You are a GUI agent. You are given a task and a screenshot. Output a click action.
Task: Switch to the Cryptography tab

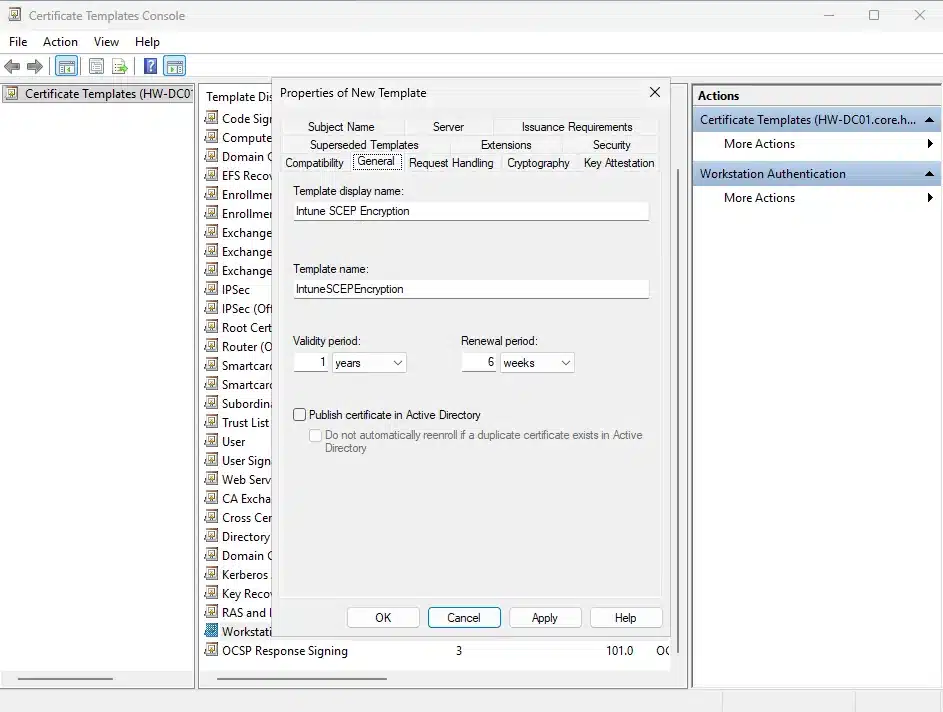[538, 163]
